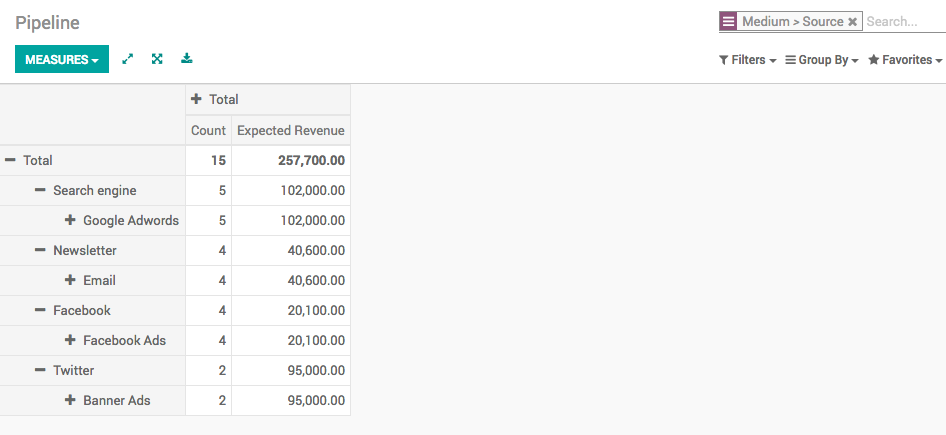Image resolution: width=946 pixels, height=435 pixels.
Task: Expand the Facebook Ads row
Action: pyautogui.click(x=71, y=340)
